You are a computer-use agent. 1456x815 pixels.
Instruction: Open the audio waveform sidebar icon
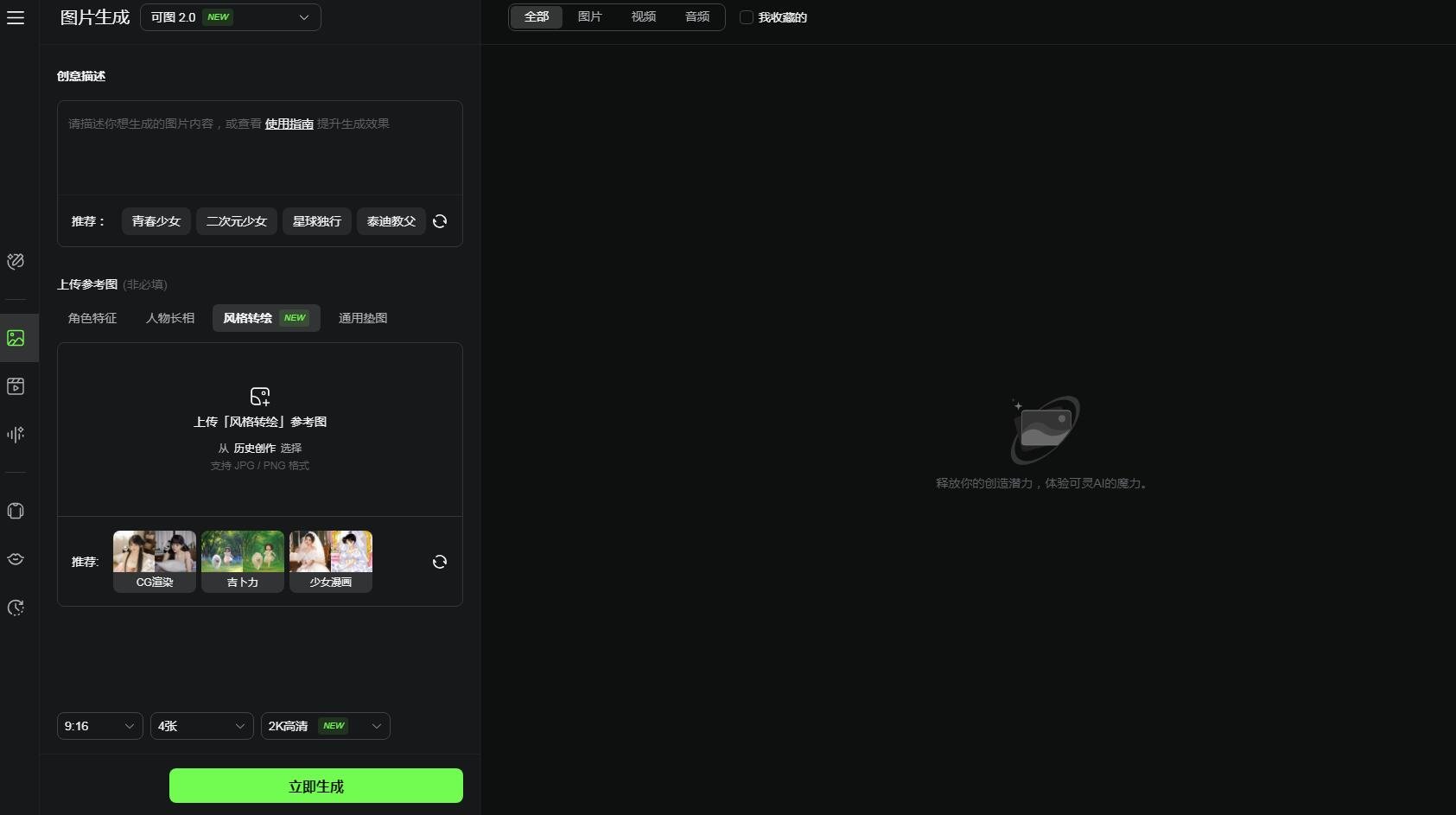click(x=16, y=435)
